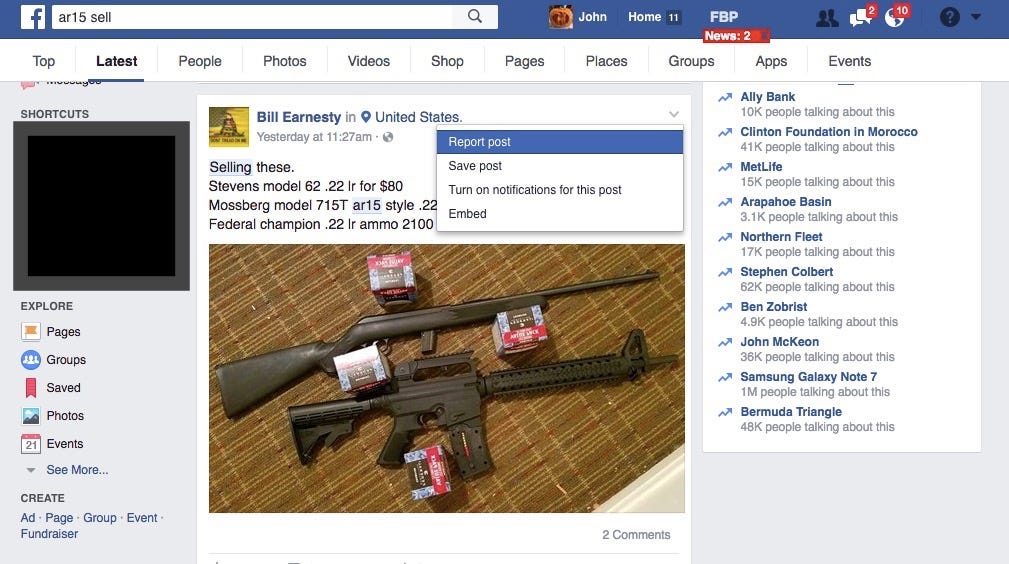Expand the account menu arrow in top bar
Screen dimensions: 1009x564
[x=976, y=17]
